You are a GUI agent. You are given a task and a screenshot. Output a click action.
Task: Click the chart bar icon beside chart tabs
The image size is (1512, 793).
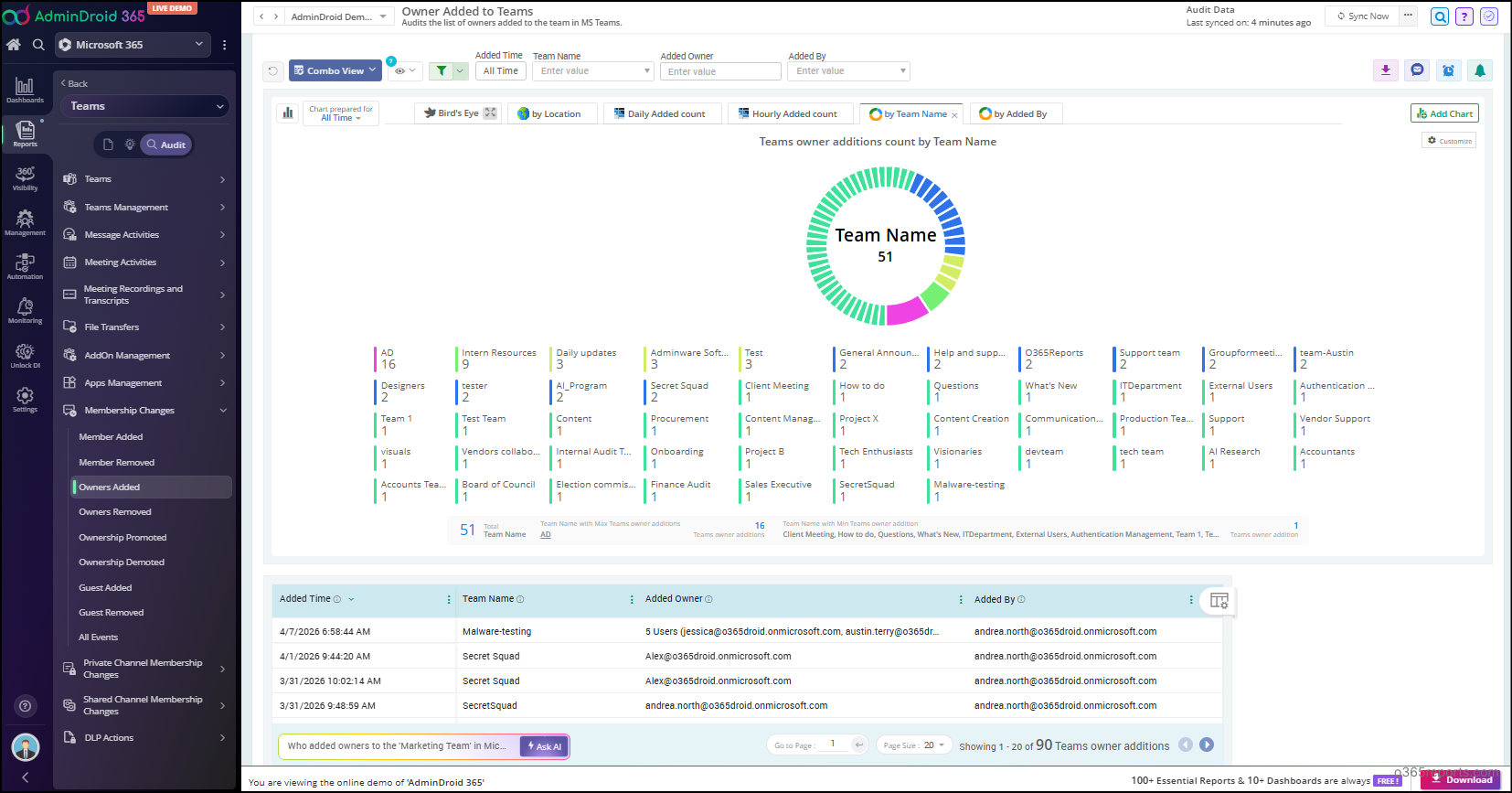tap(288, 113)
